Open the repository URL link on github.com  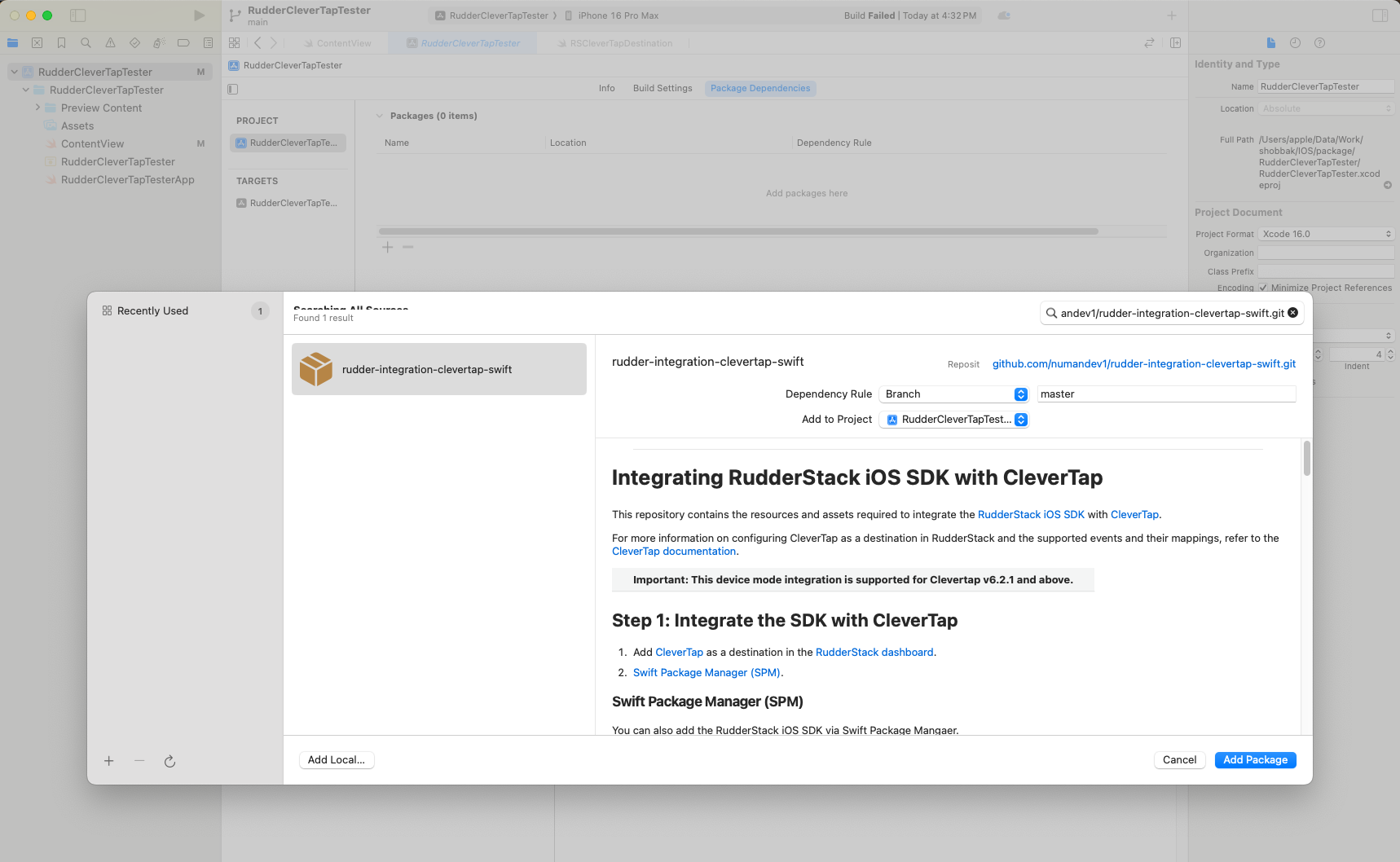[1143, 364]
